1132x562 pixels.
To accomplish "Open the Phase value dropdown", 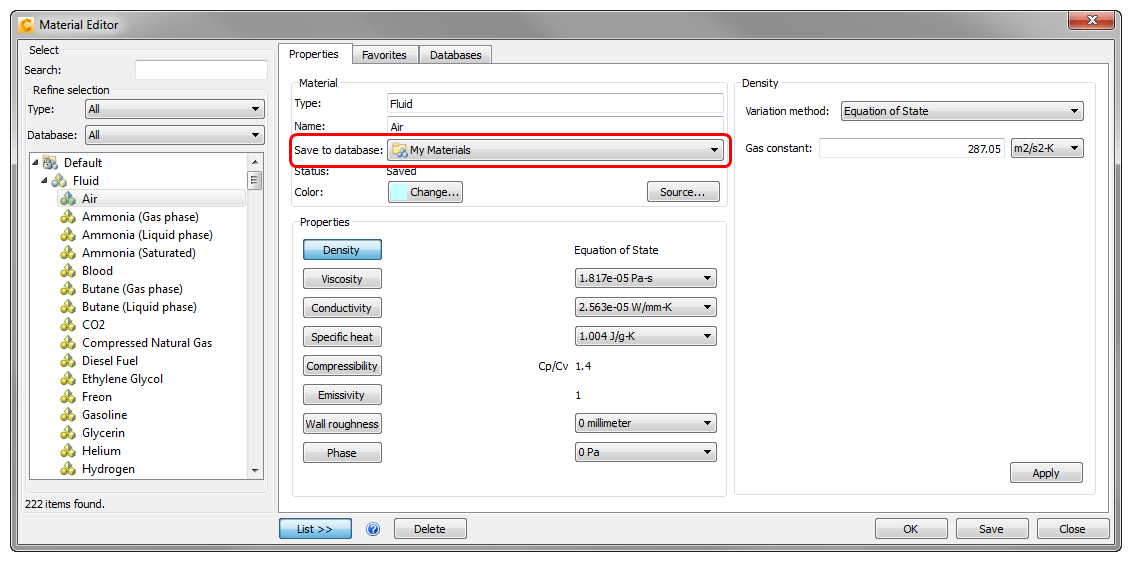I will click(x=645, y=453).
